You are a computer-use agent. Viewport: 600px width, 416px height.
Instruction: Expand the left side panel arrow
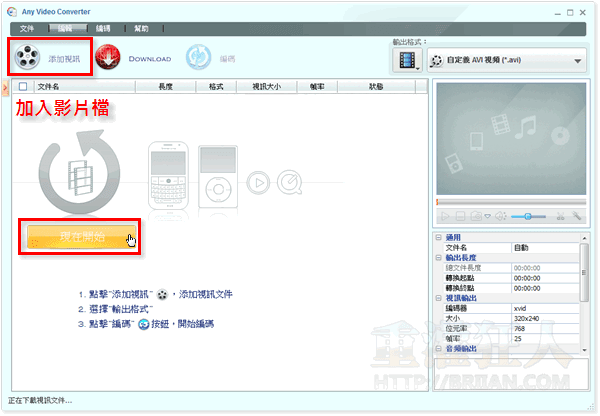(5, 88)
